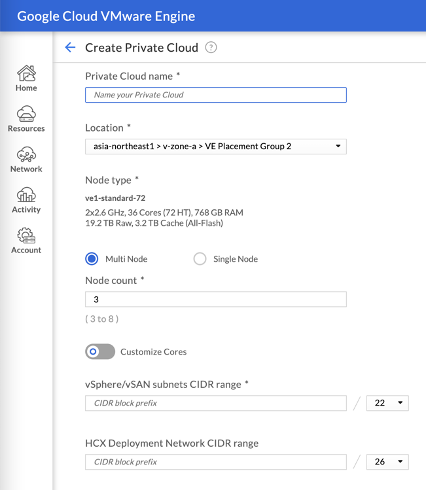Click the HCX Deployment Network CIDR prefix field

pos(216,462)
